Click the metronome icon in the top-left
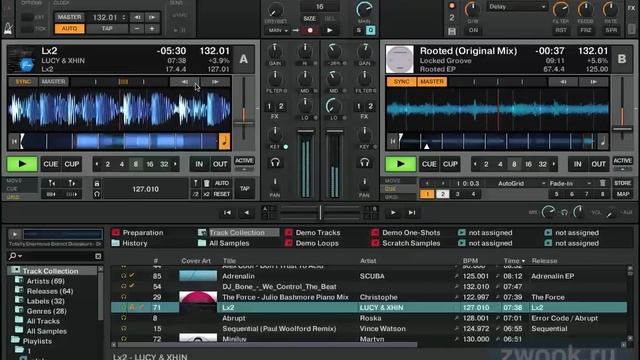 tap(8, 29)
